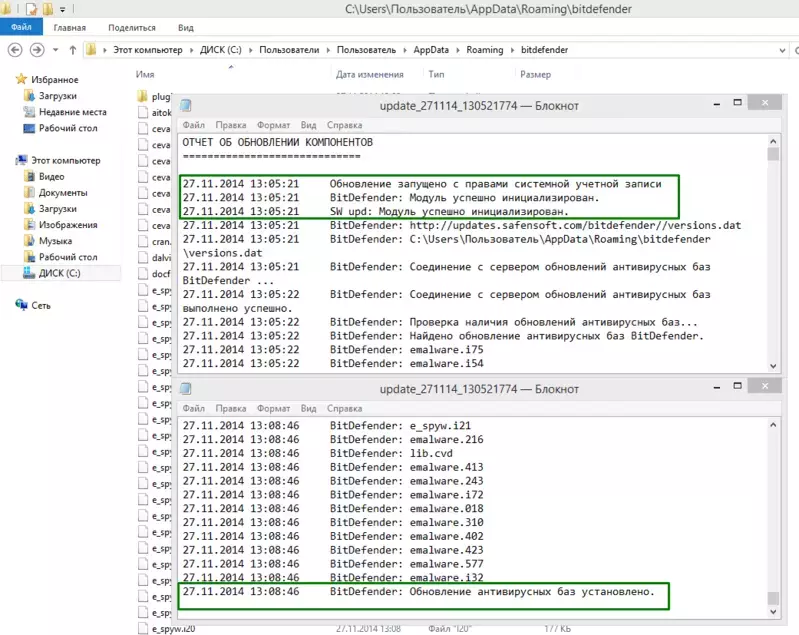
Task: Click Этот компьютер in the address bar
Action: [x=148, y=49]
